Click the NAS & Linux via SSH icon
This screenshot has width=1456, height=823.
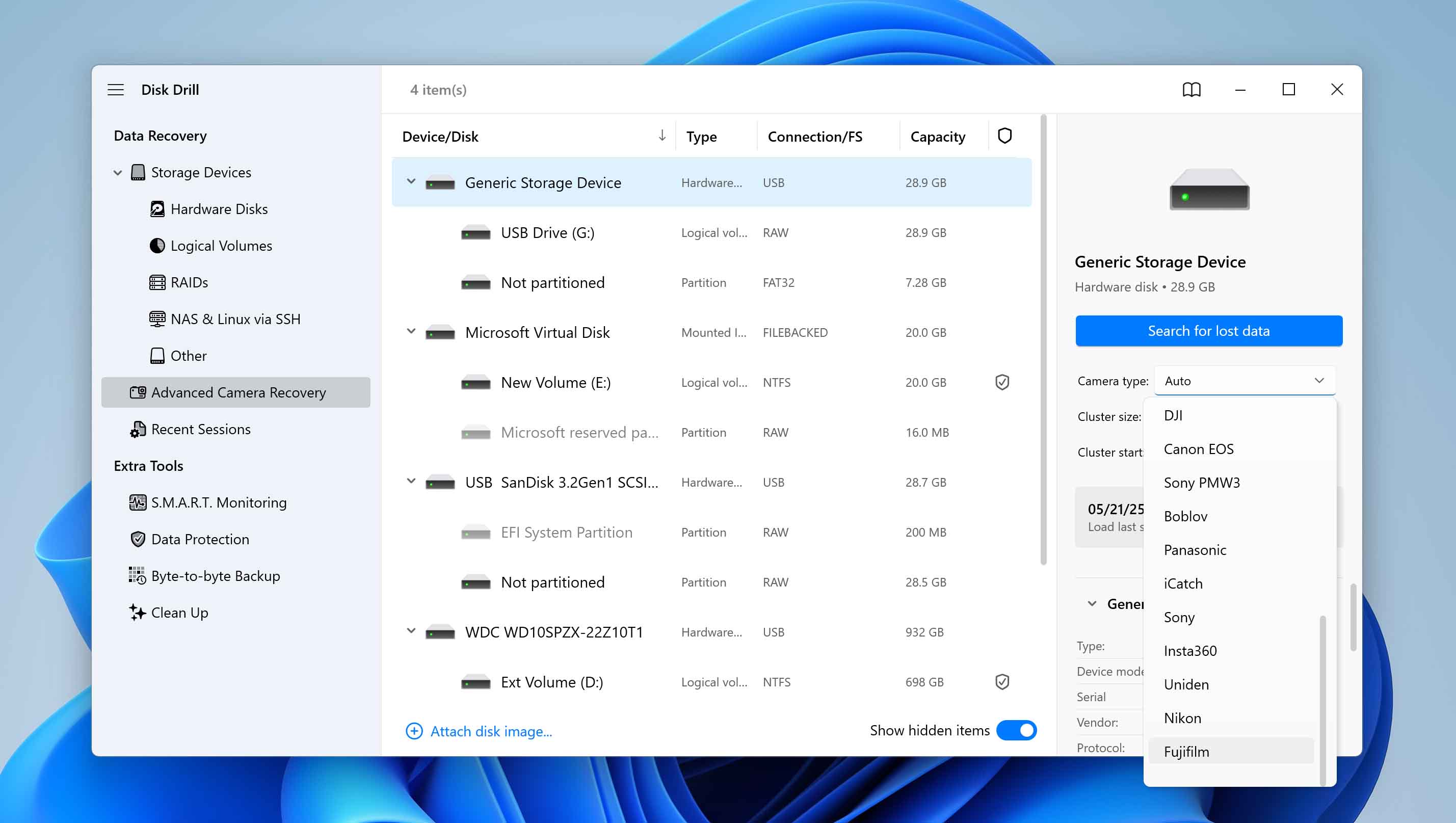157,319
